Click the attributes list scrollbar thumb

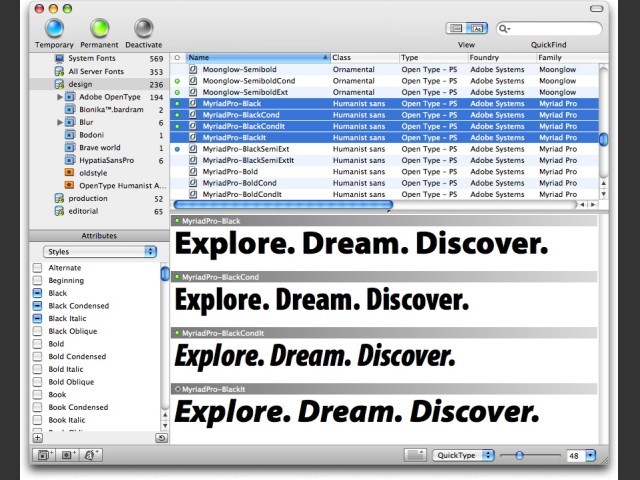tap(165, 273)
